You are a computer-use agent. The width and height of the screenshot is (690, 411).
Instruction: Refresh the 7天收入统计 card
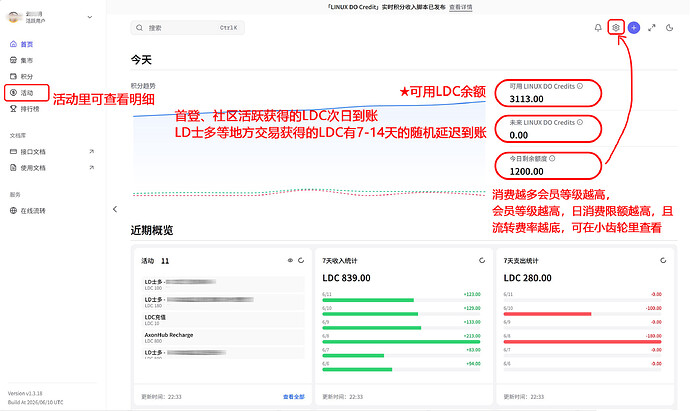click(482, 261)
